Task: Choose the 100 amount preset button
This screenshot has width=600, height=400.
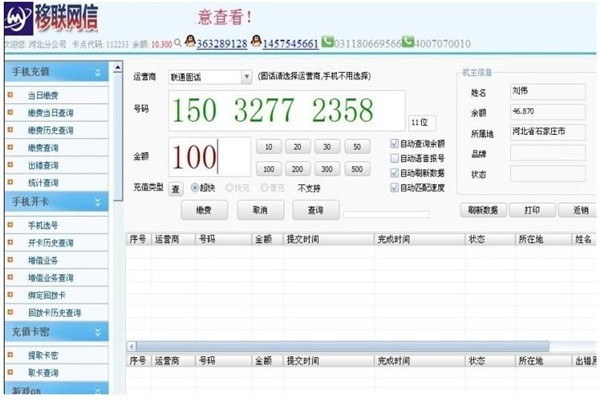Action: pos(269,169)
